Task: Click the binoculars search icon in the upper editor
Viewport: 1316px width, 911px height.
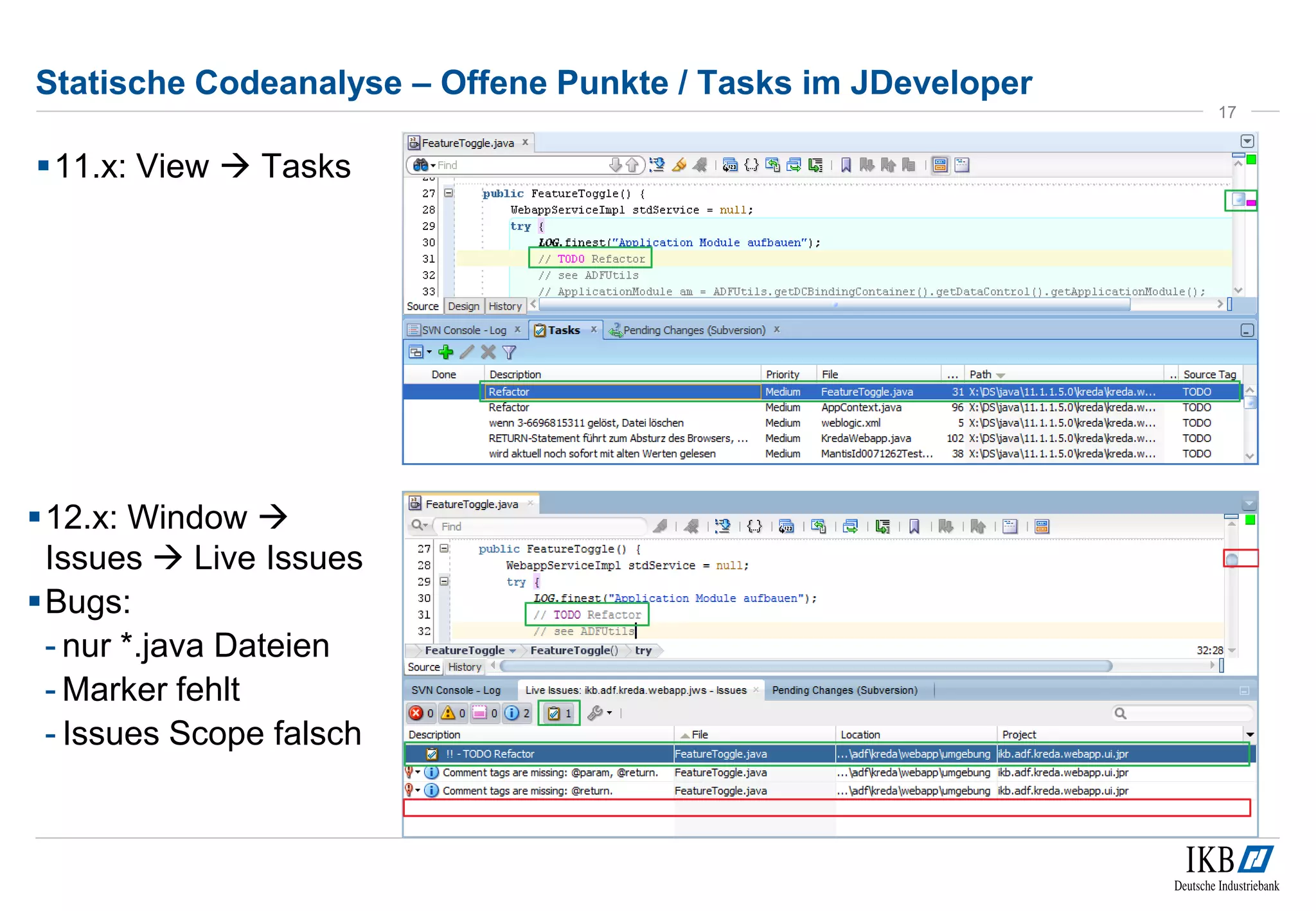Action: 420,165
